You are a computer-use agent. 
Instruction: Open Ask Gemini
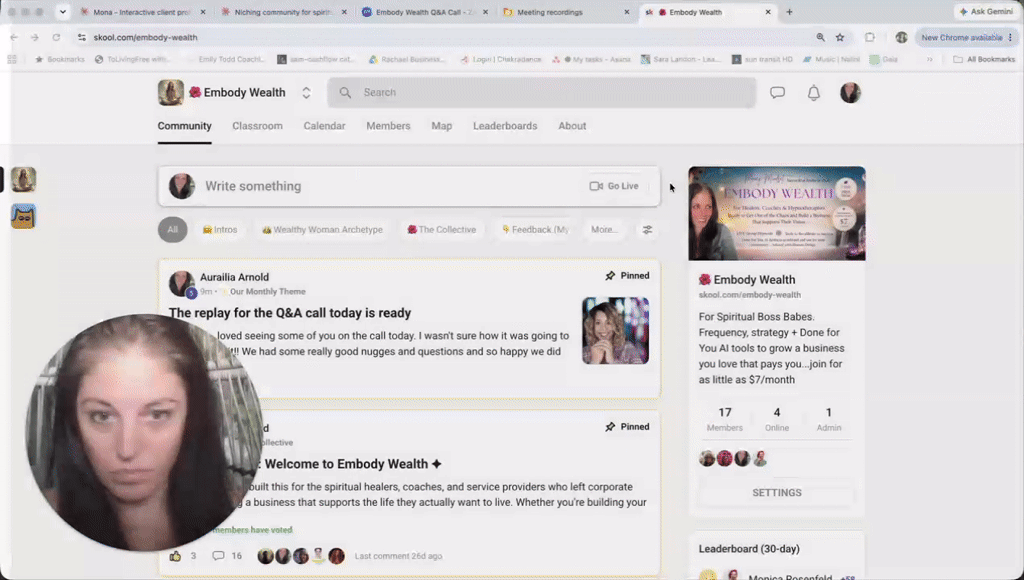tap(986, 12)
